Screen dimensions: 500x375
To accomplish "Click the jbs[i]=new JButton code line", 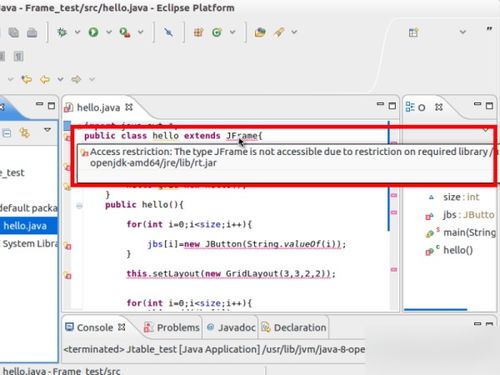I will (247, 244).
